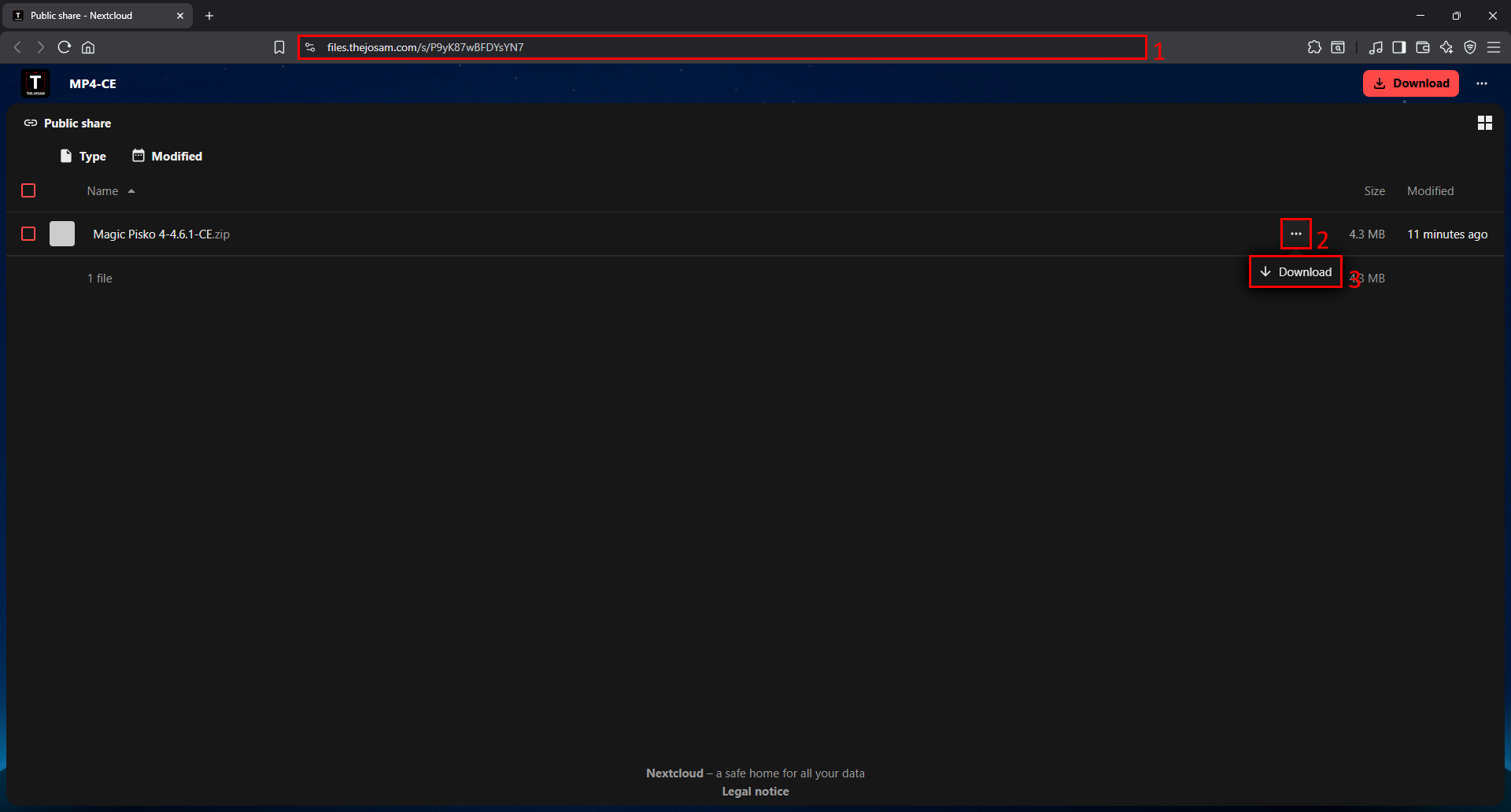
Task: Select Download from the context menu
Action: (x=1295, y=271)
